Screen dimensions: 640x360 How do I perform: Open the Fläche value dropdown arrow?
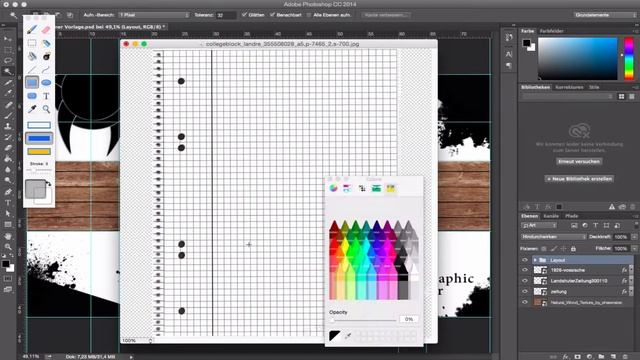click(x=634, y=248)
